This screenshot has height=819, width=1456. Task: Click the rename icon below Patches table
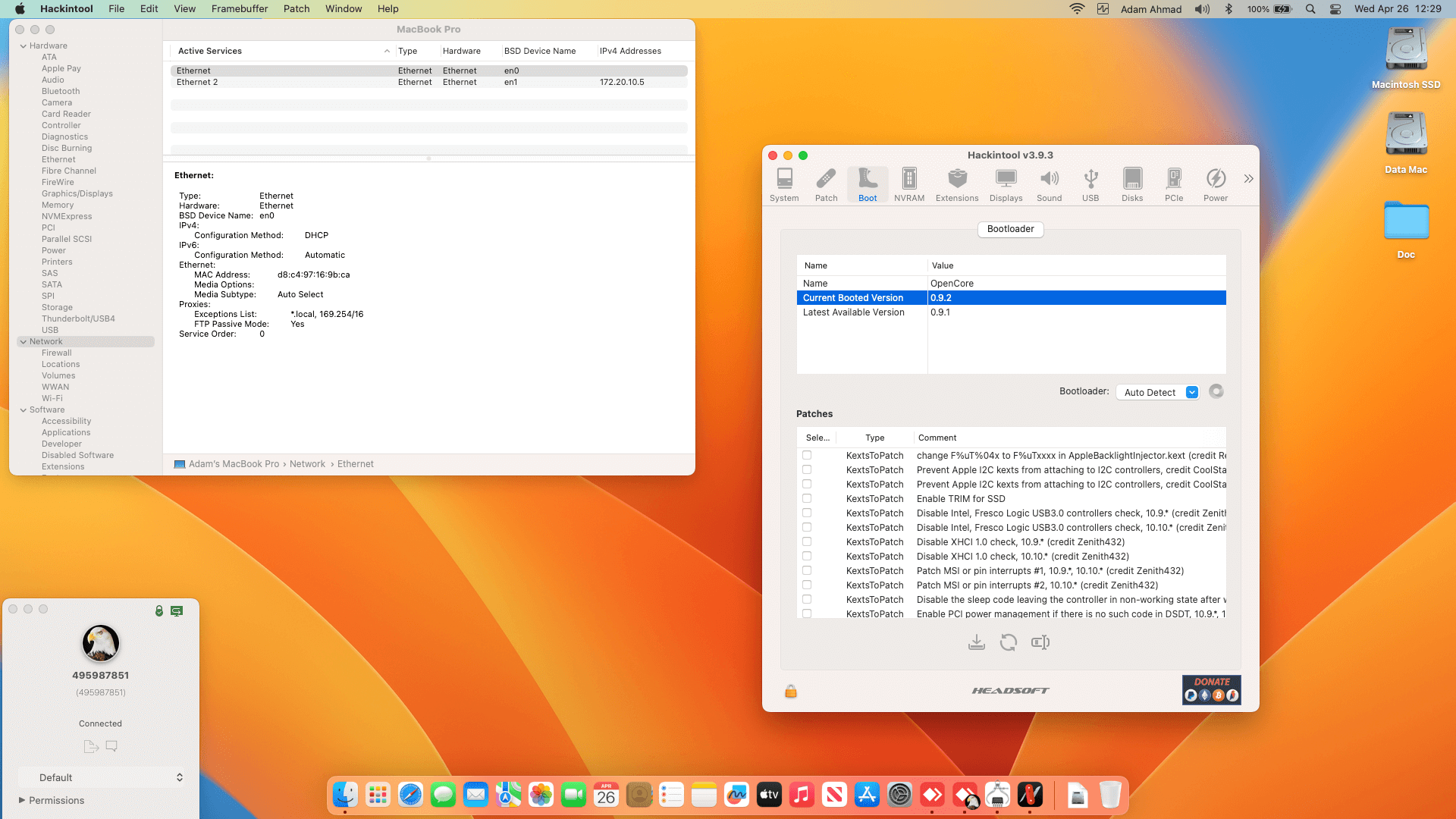click(x=1040, y=642)
